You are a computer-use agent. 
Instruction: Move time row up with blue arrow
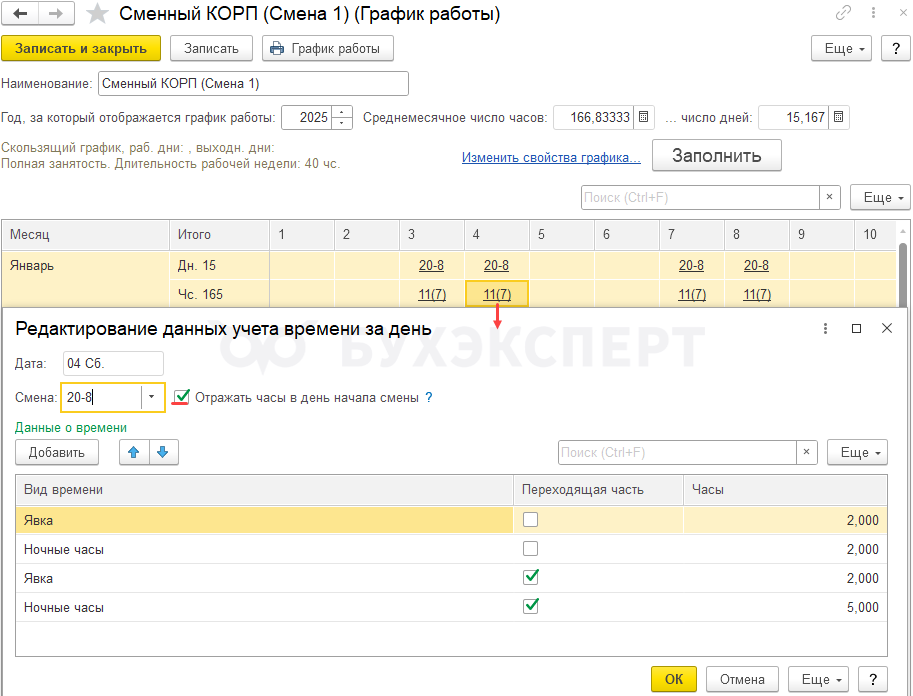coord(134,453)
